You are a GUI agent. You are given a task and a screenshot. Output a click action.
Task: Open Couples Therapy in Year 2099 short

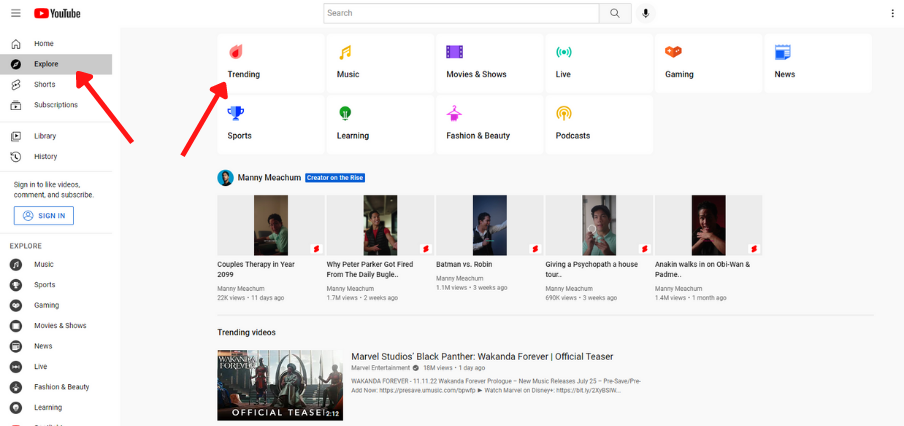point(270,225)
